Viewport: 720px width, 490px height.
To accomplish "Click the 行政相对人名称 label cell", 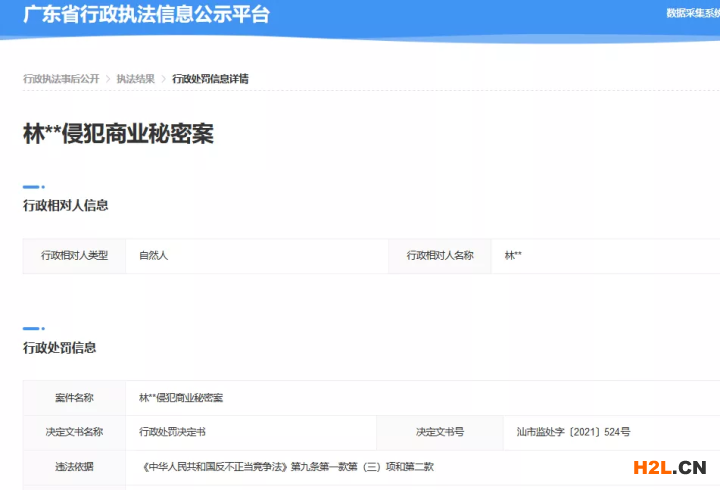I will (x=440, y=256).
